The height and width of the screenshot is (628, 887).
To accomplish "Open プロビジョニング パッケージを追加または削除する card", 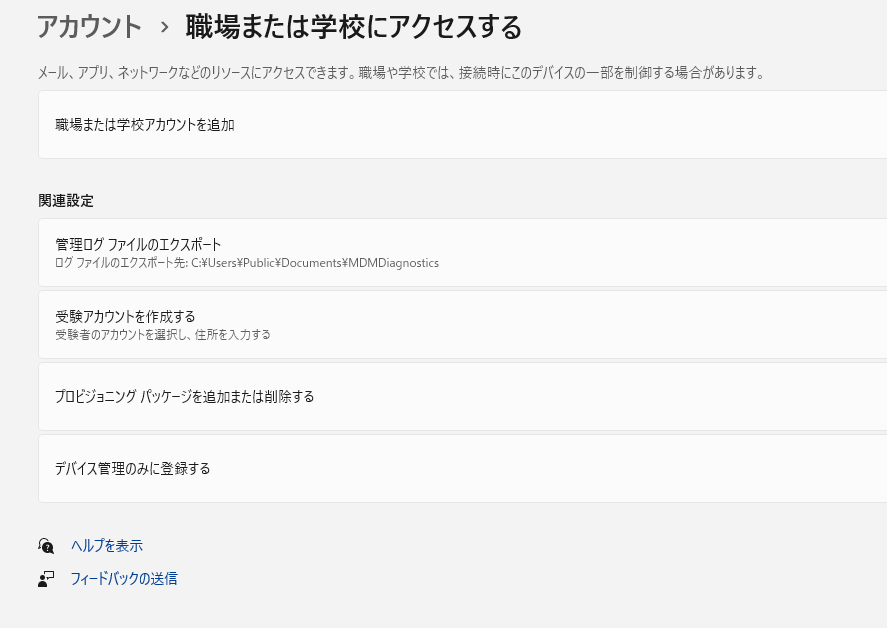I will 463,397.
